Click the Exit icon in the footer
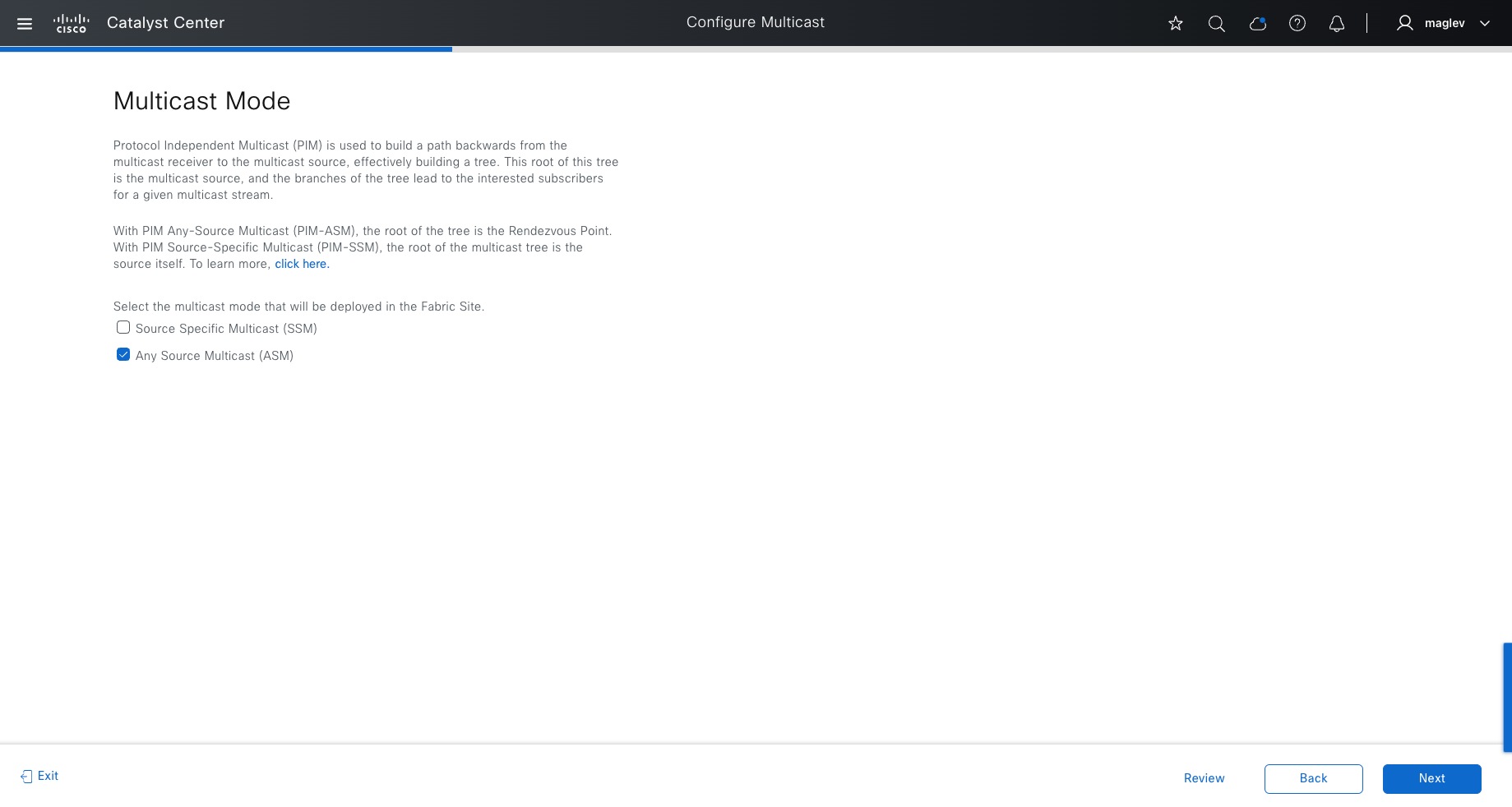Viewport: 1512px width, 807px height. tap(27, 776)
